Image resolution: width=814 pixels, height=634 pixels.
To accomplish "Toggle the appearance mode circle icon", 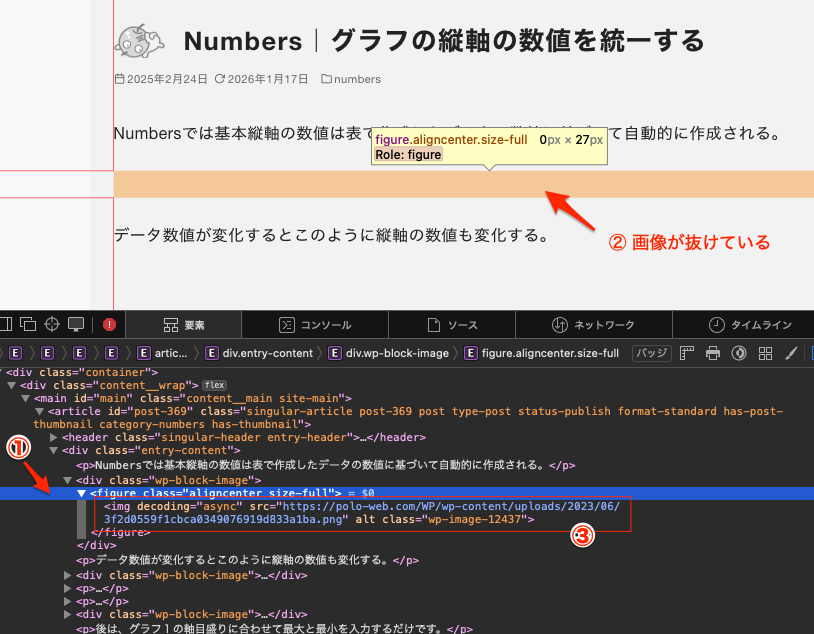I will pyautogui.click(x=739, y=353).
